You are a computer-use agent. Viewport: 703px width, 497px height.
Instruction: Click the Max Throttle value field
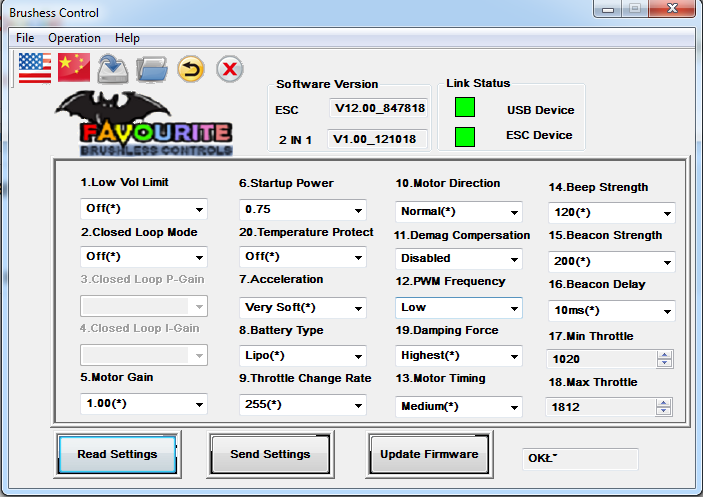coord(598,407)
